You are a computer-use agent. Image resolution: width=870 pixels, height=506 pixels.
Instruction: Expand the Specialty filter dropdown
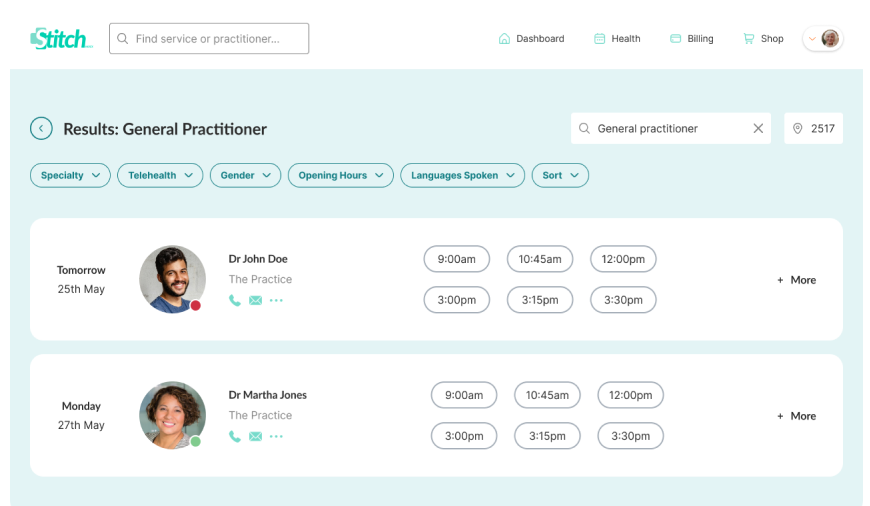(x=70, y=175)
